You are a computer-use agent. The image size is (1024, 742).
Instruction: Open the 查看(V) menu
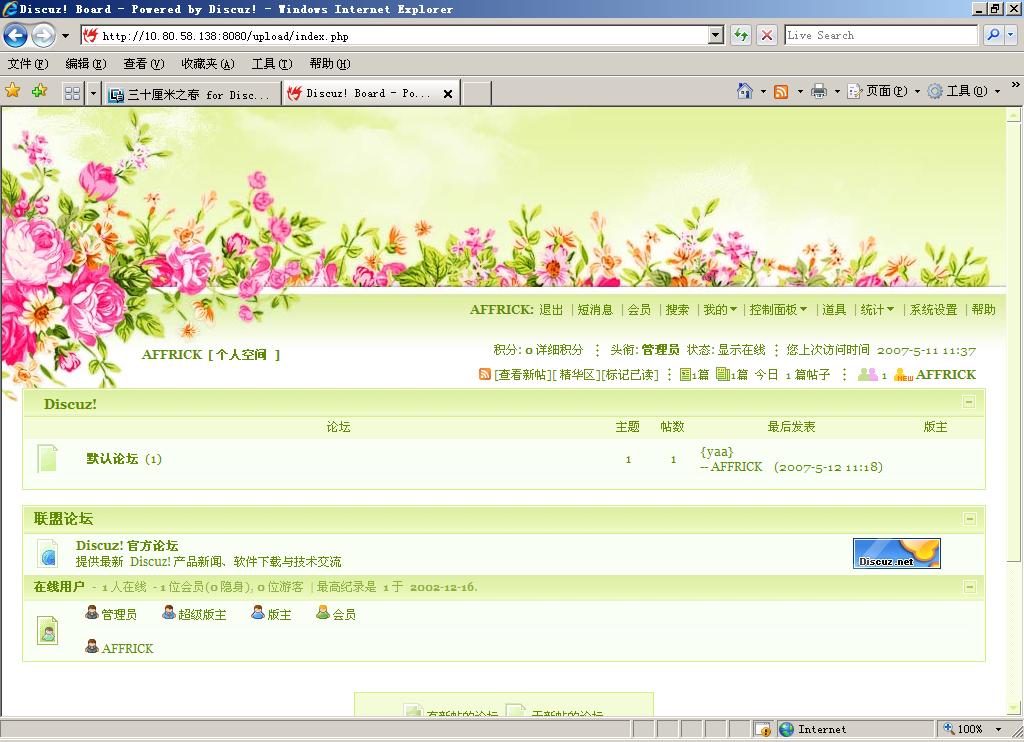point(144,63)
